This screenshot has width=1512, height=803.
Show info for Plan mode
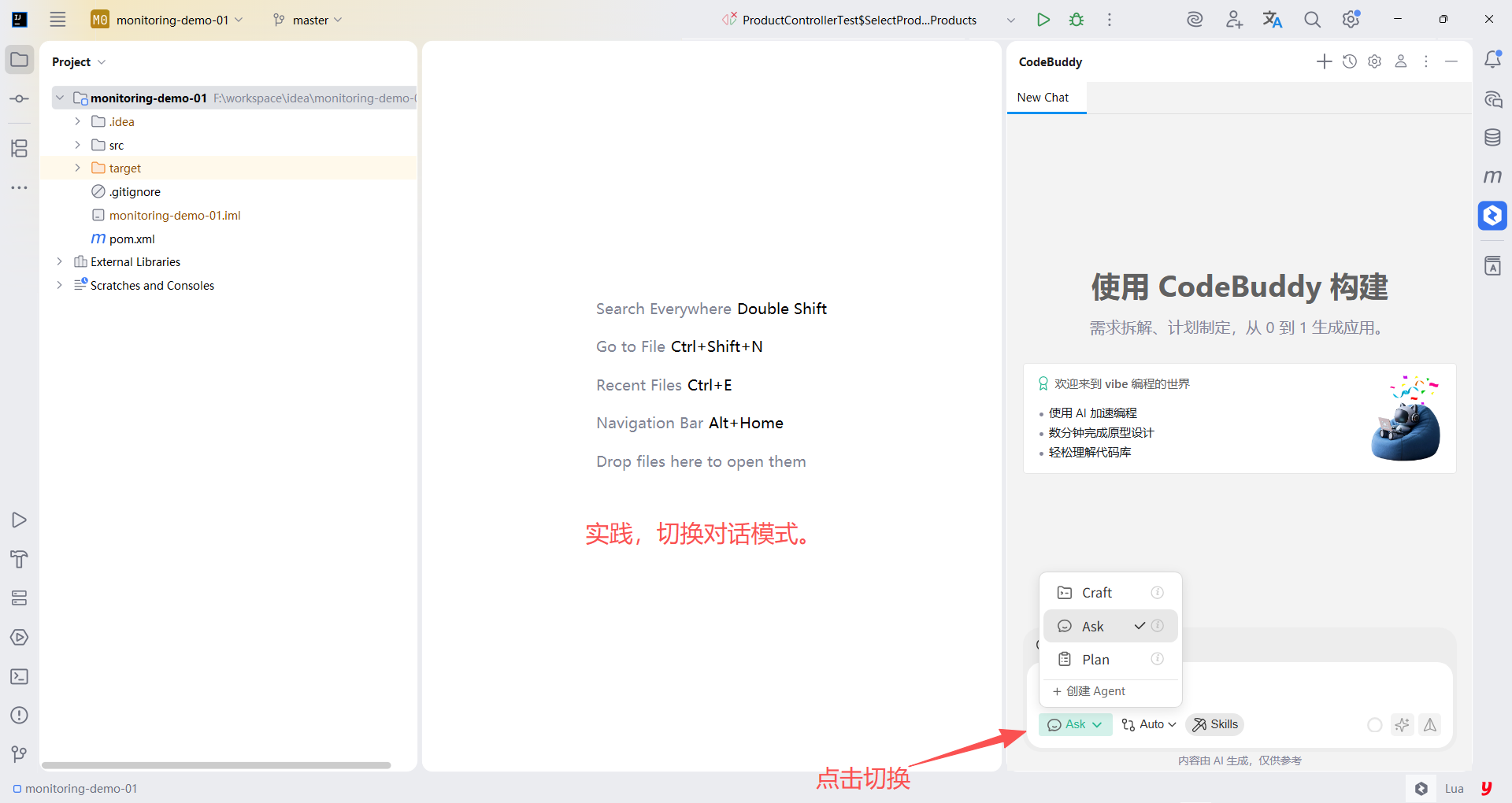point(1158,659)
